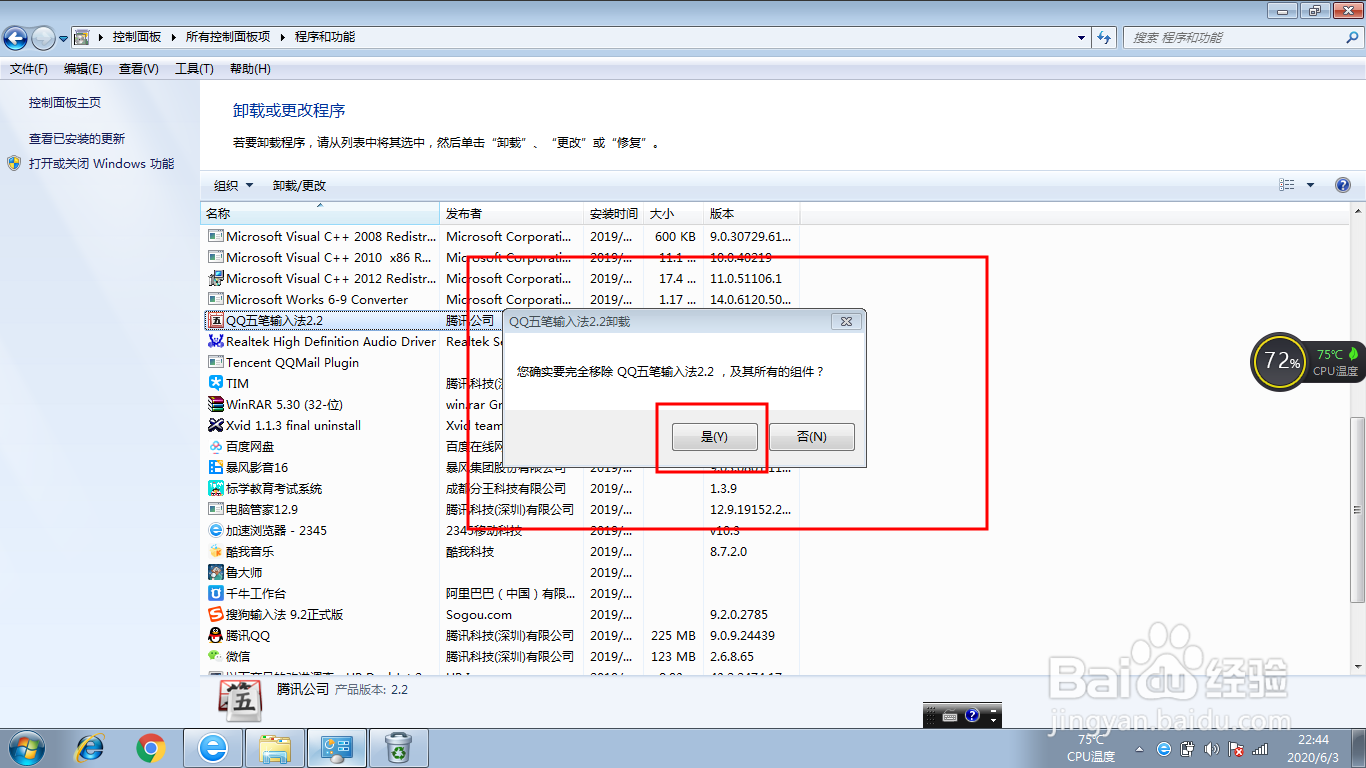
Task: Expand the 组织 dropdown
Action: tap(234, 186)
